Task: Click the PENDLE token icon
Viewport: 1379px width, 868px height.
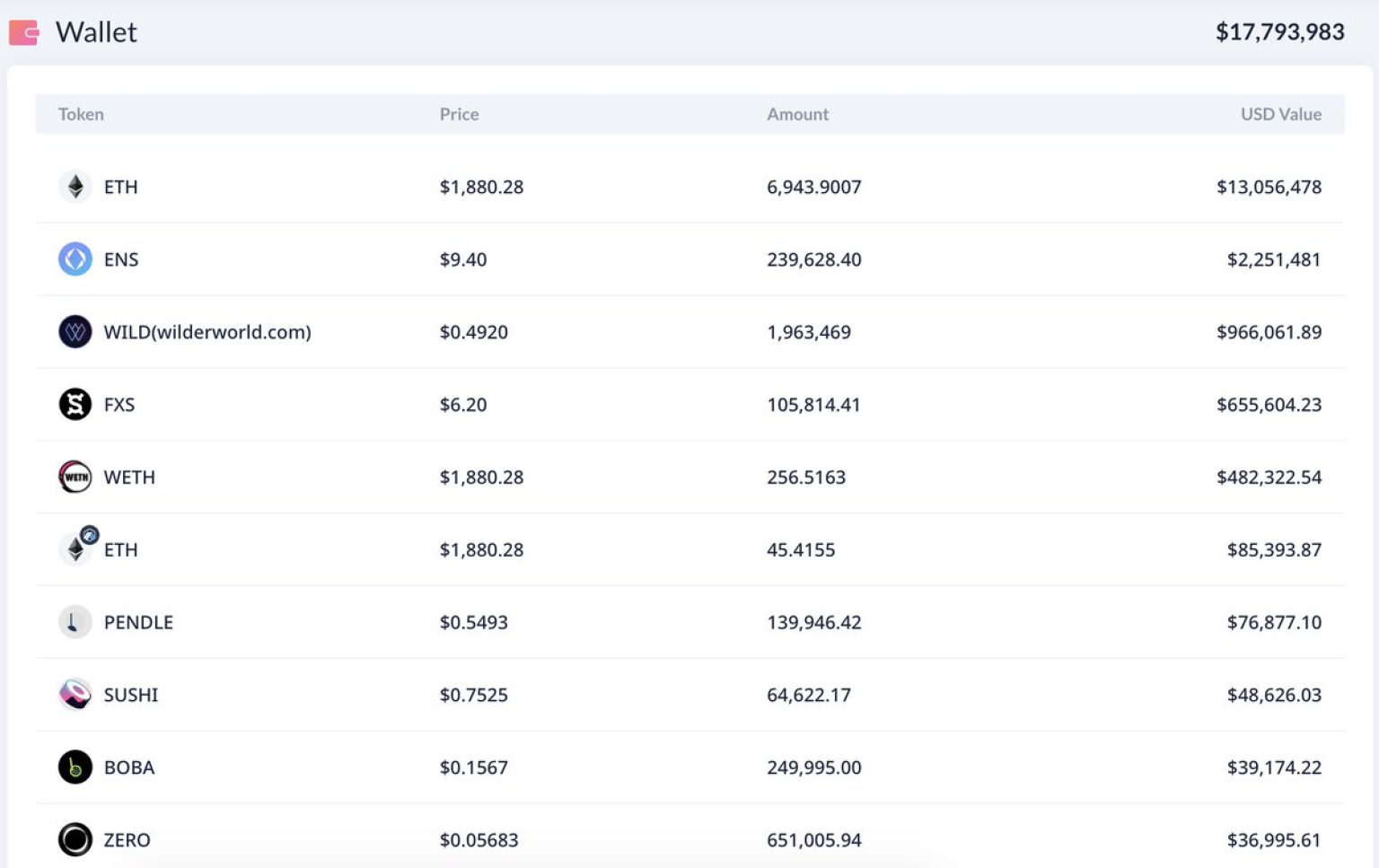Action: [75, 621]
